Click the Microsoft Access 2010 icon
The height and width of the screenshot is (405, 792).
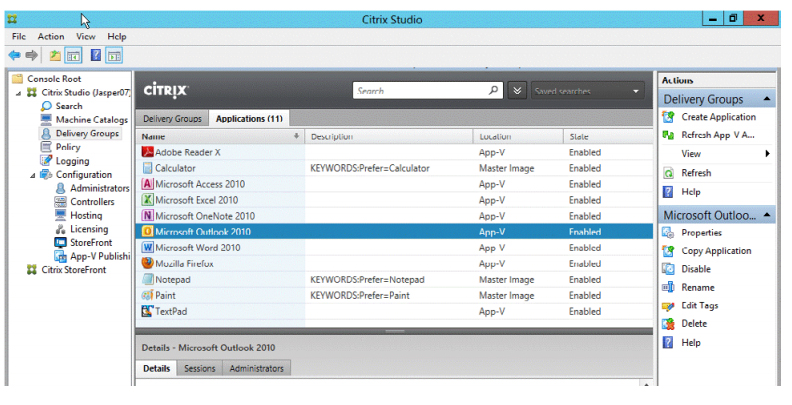tap(147, 184)
